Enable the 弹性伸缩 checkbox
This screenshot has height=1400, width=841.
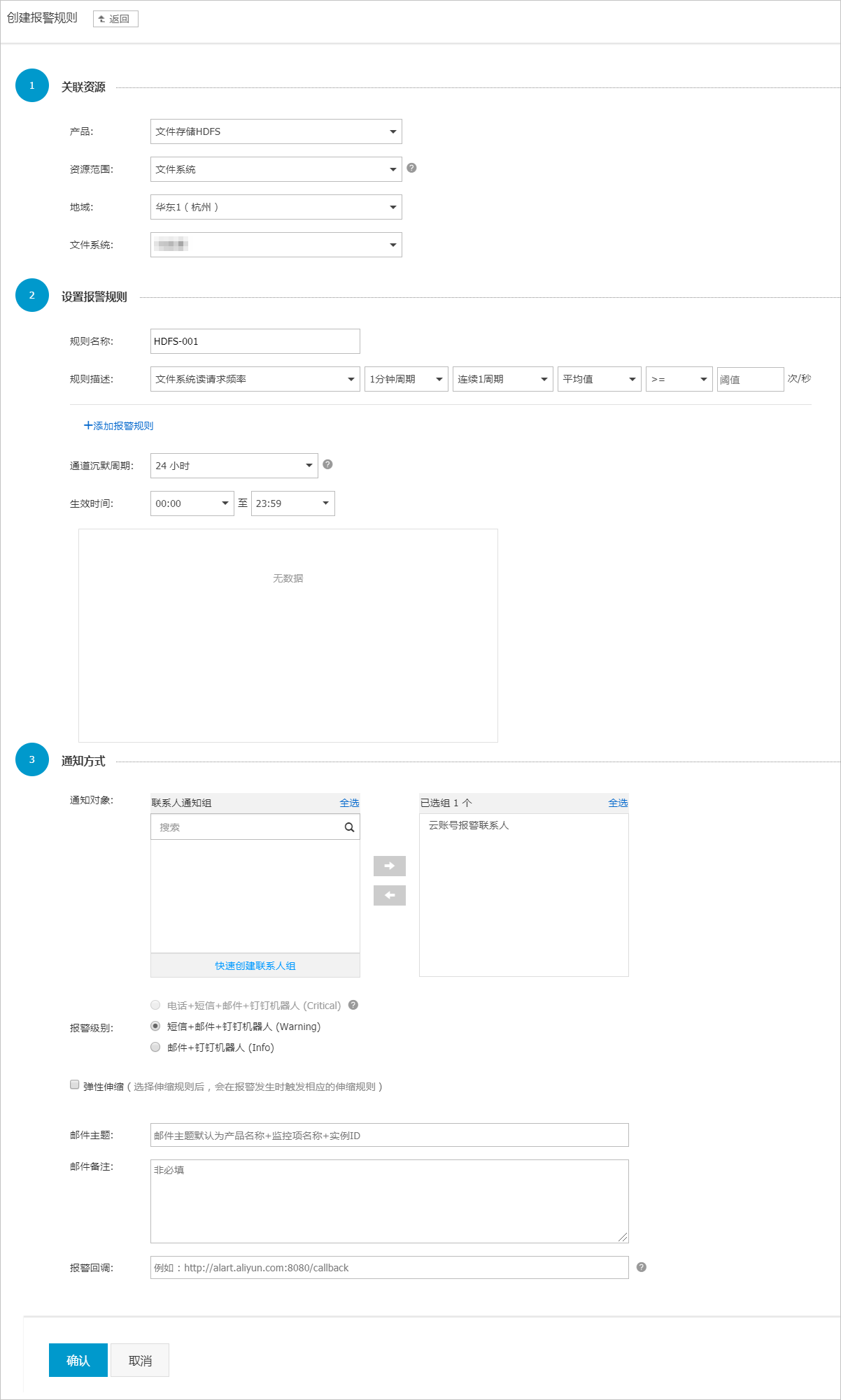point(74,1085)
